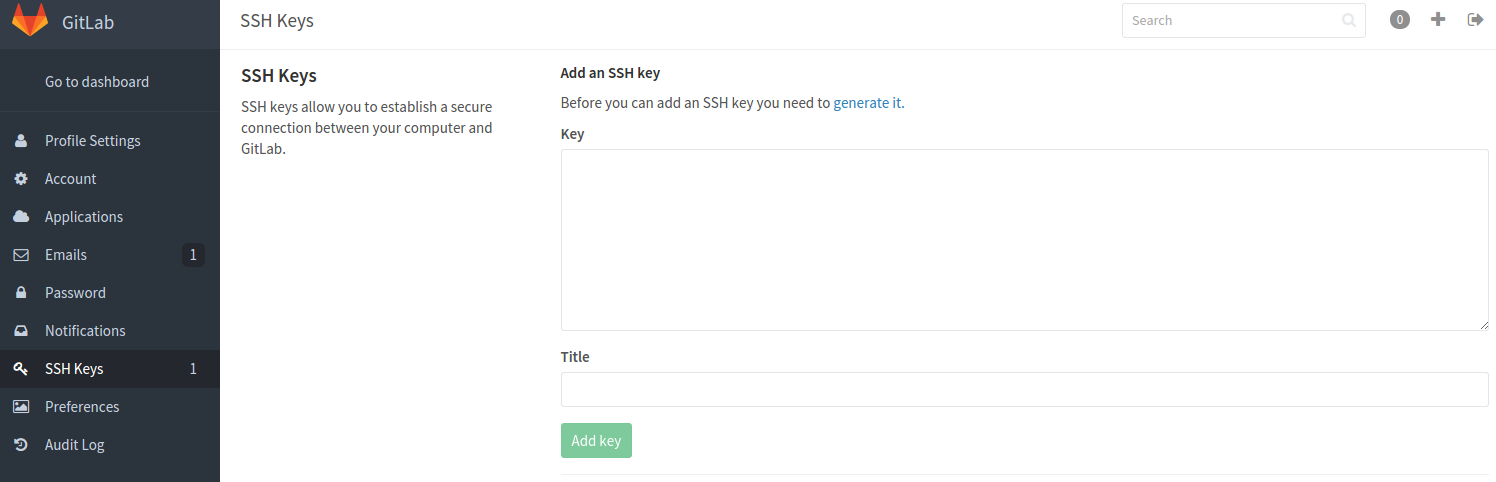1496x482 pixels.
Task: Click the SSH Keys key icon
Action: [20, 369]
